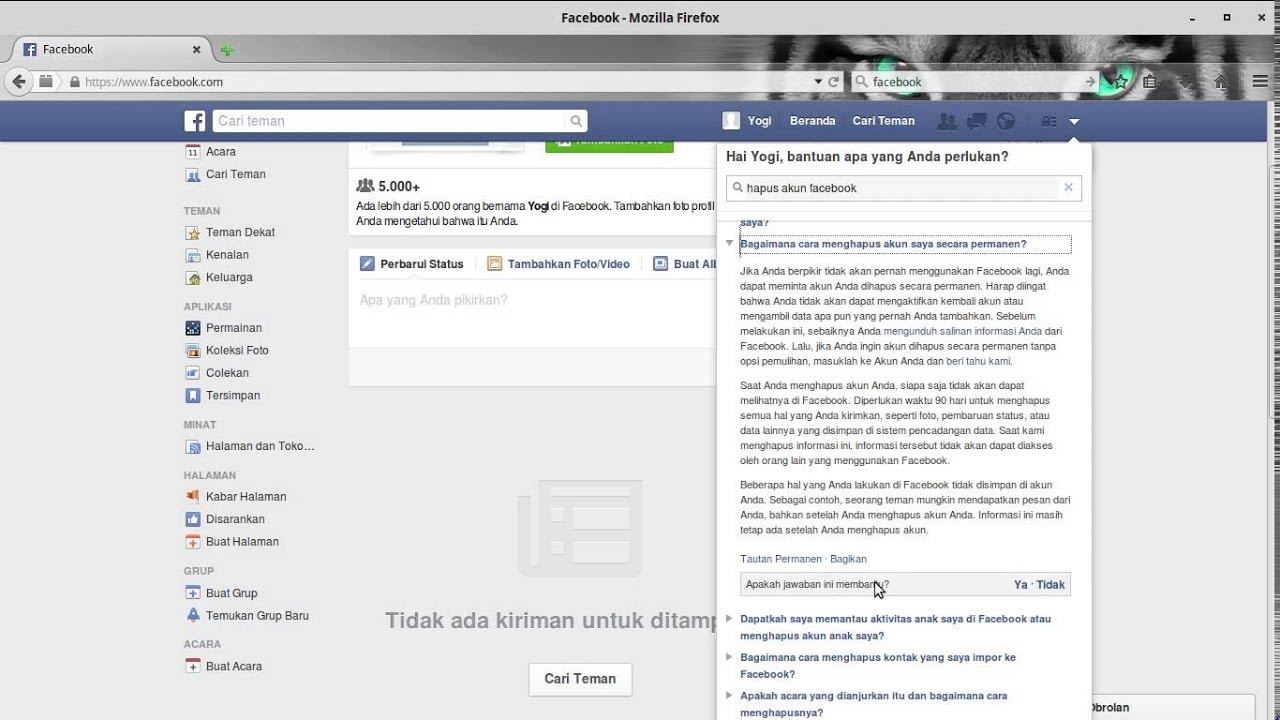This screenshot has height=720, width=1280.
Task: Open Yogi's profile name link
Action: tap(760, 121)
